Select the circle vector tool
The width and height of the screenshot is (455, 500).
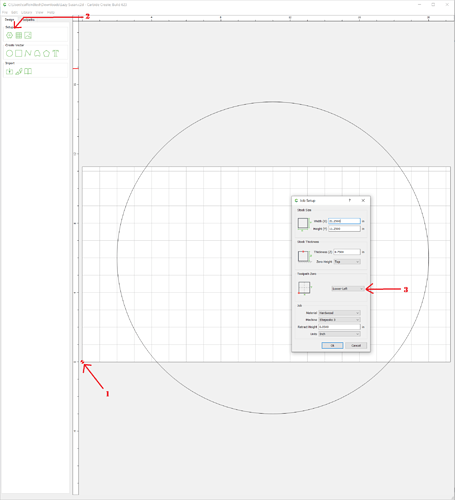pos(9,53)
